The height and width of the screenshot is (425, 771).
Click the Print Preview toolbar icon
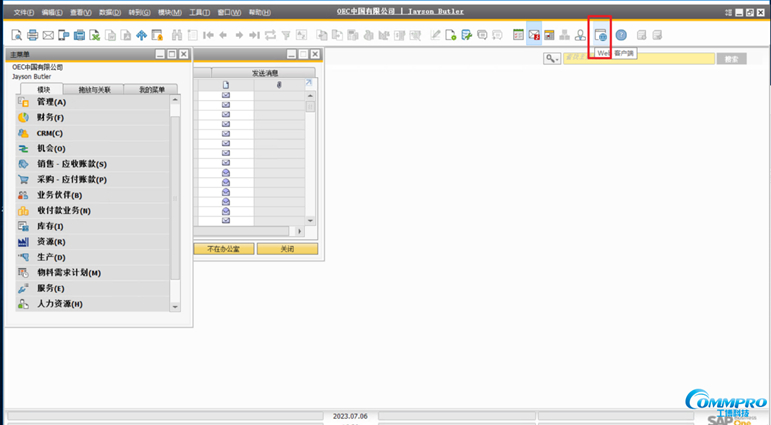click(x=17, y=35)
